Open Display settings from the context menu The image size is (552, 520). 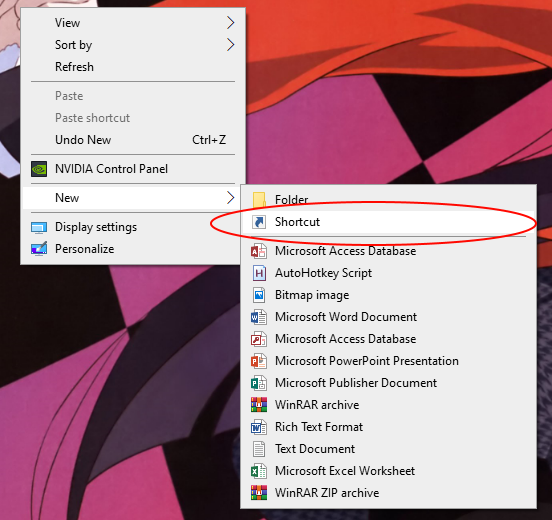tap(133, 227)
